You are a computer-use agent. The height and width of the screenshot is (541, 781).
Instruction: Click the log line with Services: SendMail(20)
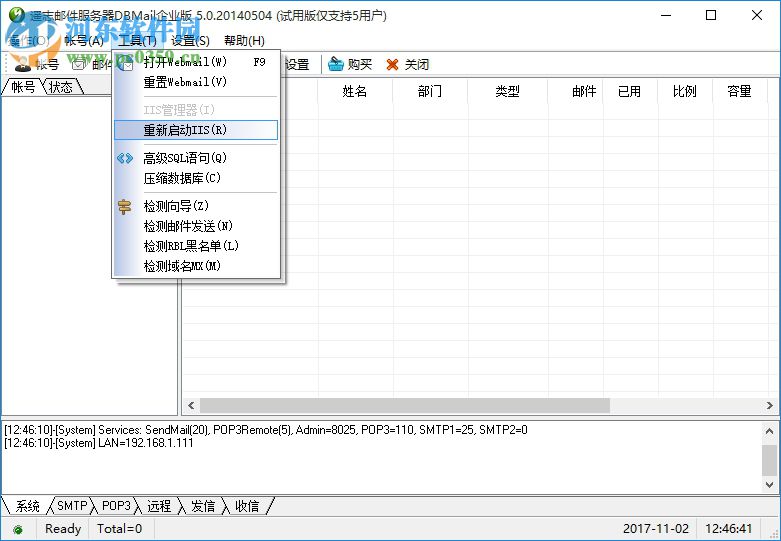point(266,430)
